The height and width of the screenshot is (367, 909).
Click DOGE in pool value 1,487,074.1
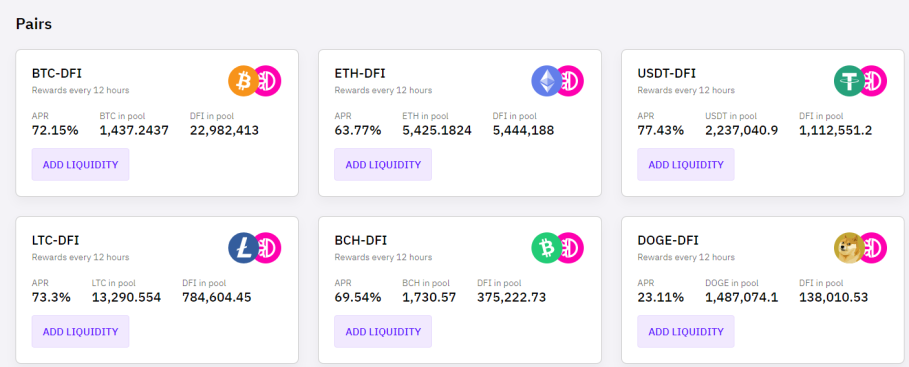[741, 297]
